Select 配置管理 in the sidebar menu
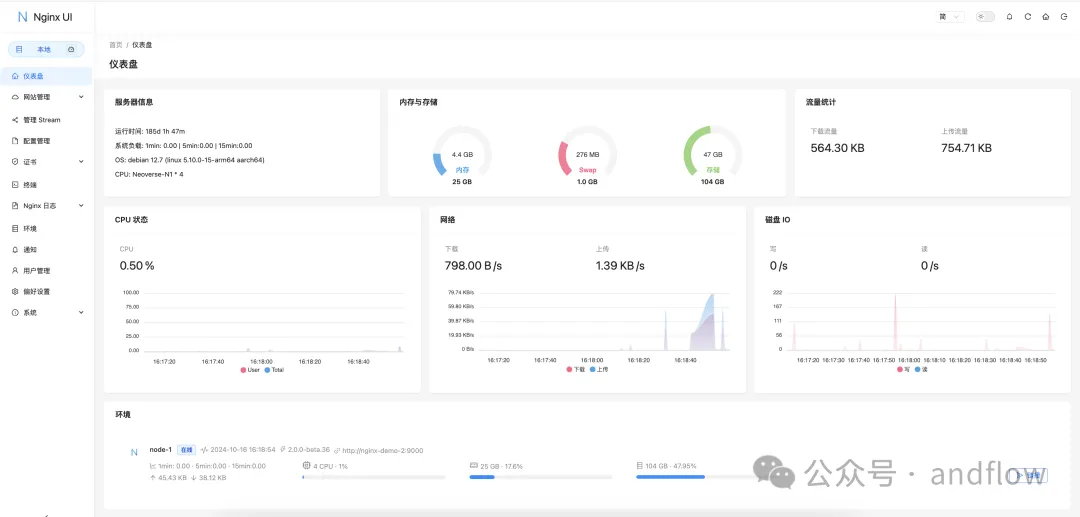The image size is (1080, 517). [x=36, y=141]
